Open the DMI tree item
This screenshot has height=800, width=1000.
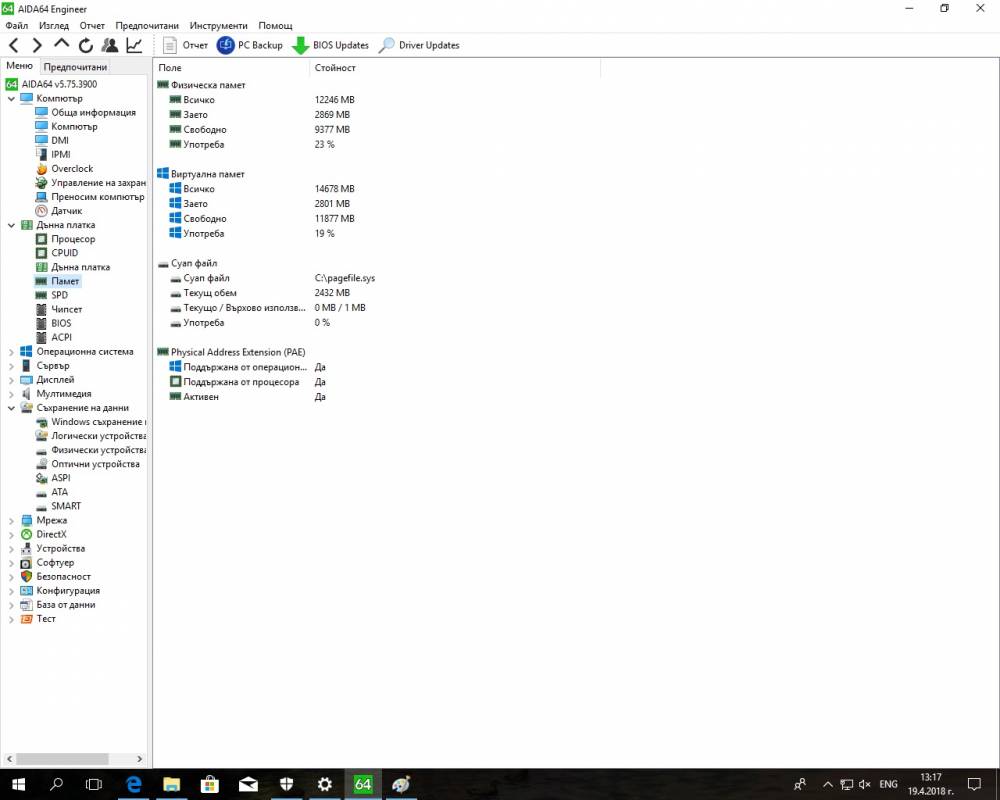click(52, 140)
